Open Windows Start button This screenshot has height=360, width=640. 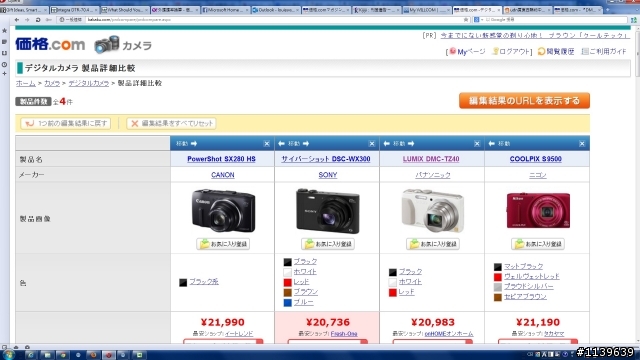click(9, 355)
